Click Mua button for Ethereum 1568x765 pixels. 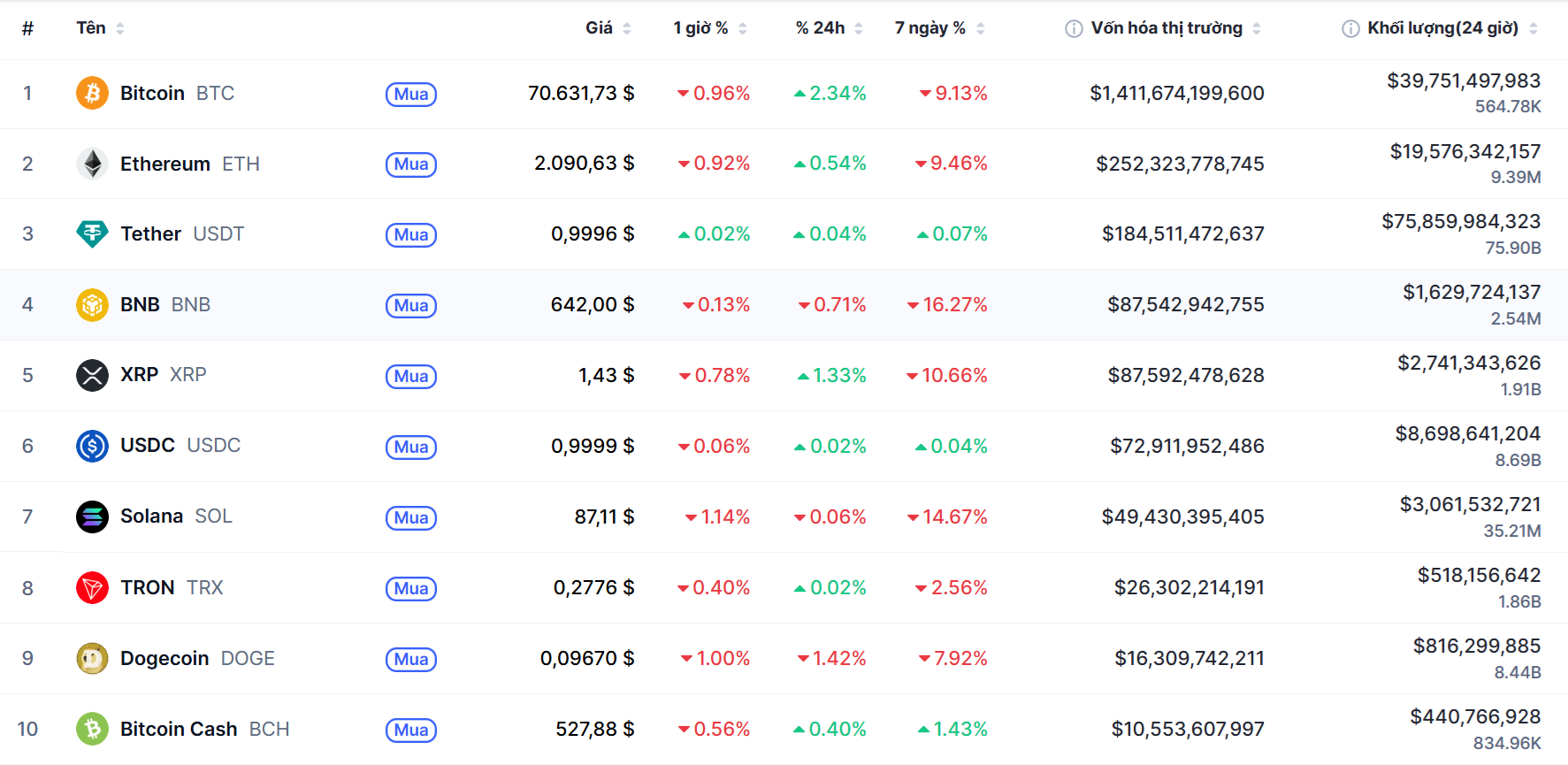(411, 164)
